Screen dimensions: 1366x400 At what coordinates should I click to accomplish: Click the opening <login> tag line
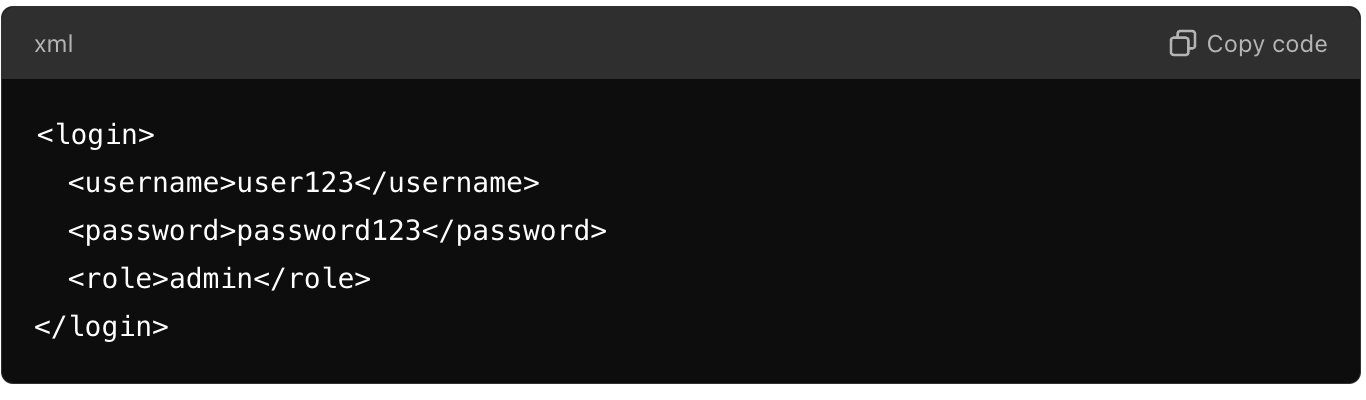click(x=95, y=134)
